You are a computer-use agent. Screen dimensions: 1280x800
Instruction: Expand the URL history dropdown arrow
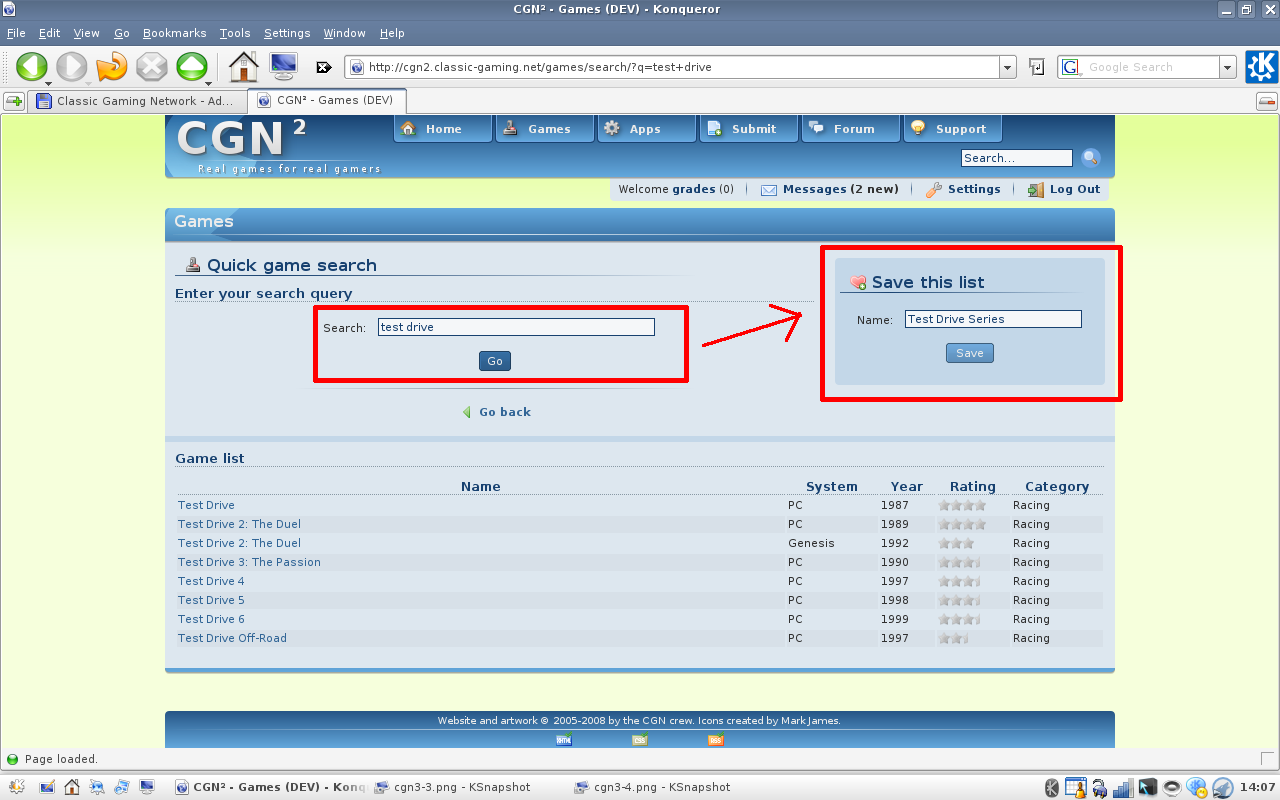tap(1008, 67)
